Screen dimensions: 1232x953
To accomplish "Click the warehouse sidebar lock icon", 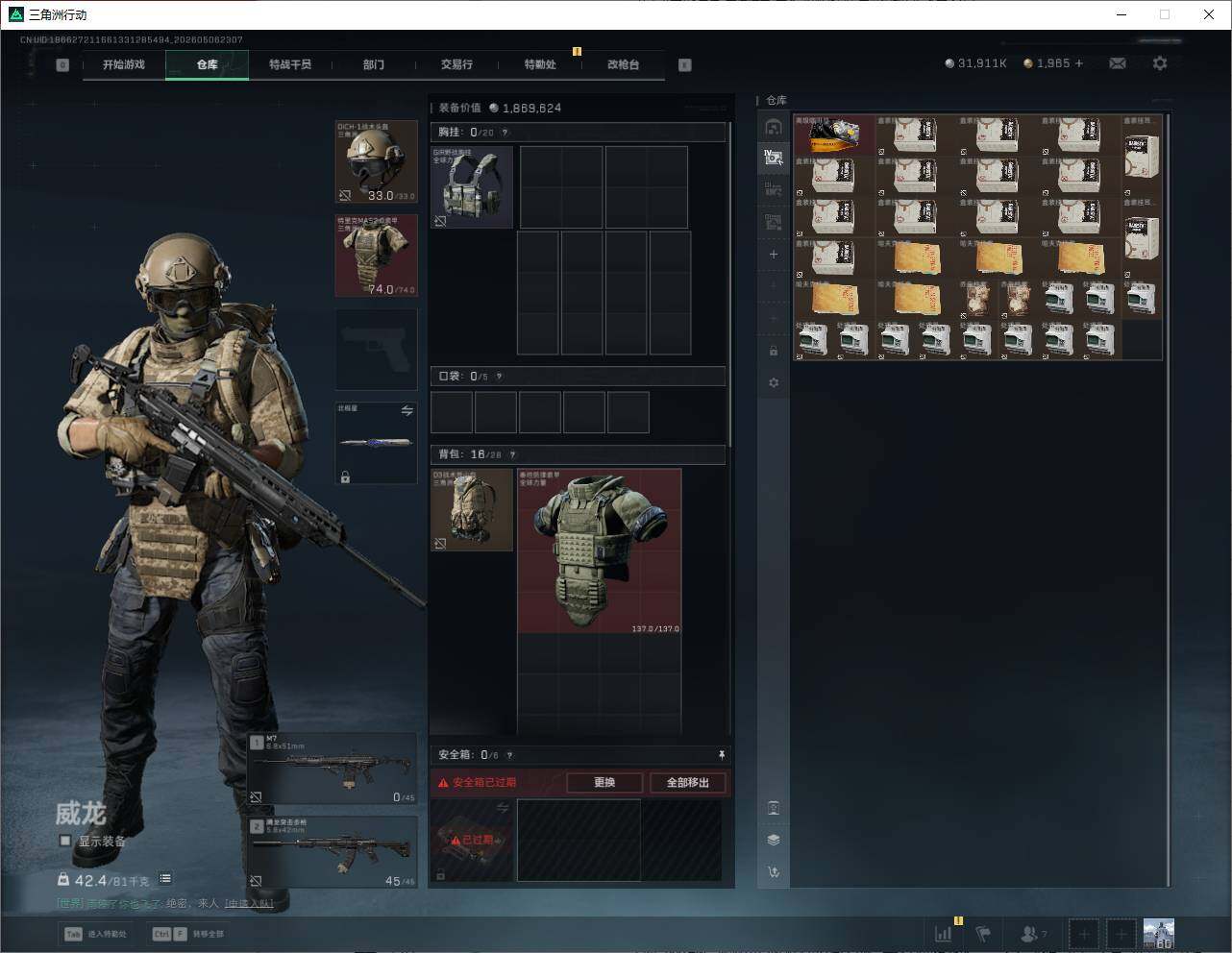I will tap(774, 351).
